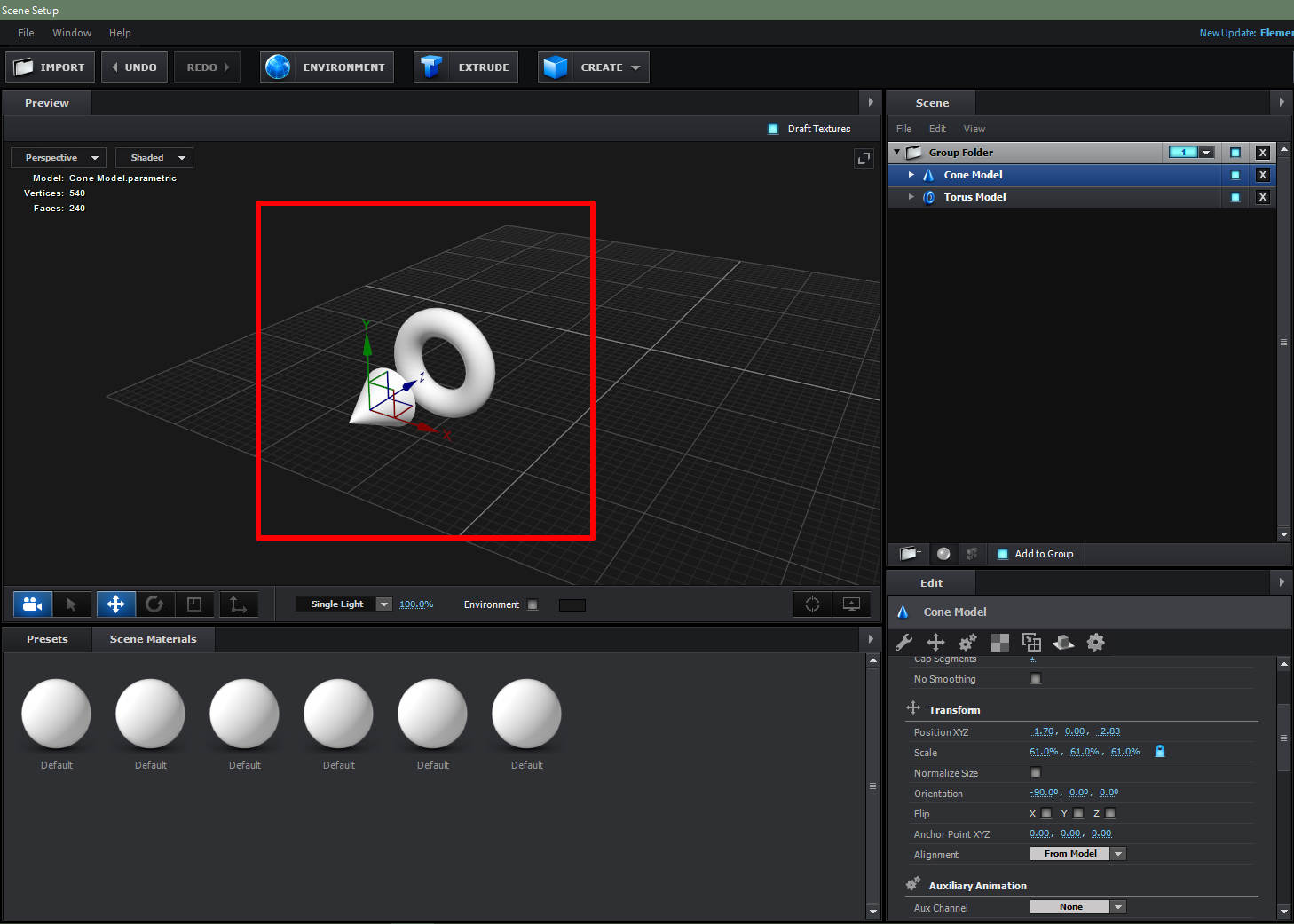Image resolution: width=1294 pixels, height=924 pixels.
Task: Open the wrench model settings in Edit panel
Action: coord(904,642)
